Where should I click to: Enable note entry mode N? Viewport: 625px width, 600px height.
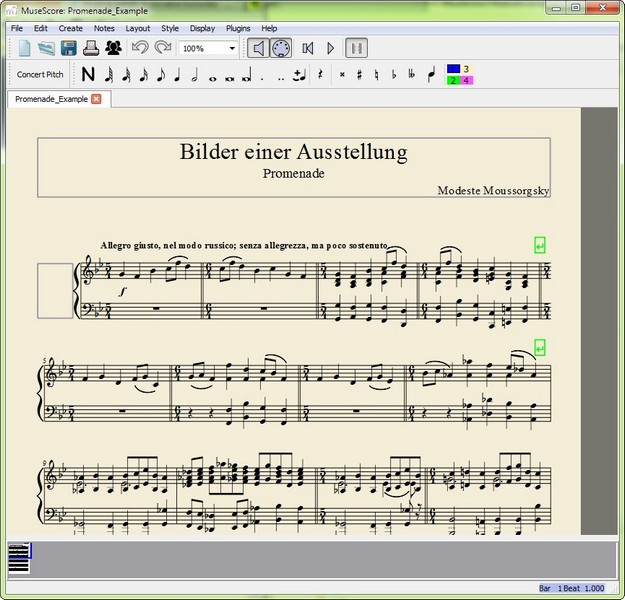click(88, 75)
